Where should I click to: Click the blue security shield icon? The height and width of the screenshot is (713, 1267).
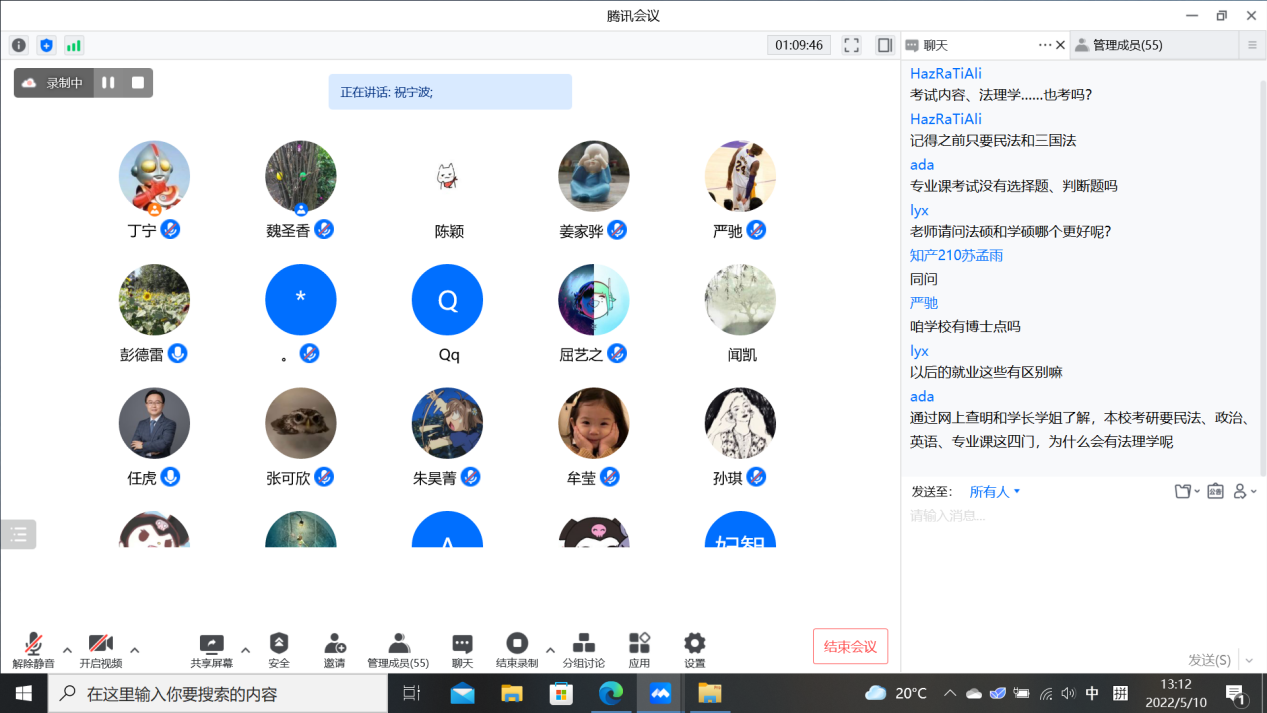(46, 45)
